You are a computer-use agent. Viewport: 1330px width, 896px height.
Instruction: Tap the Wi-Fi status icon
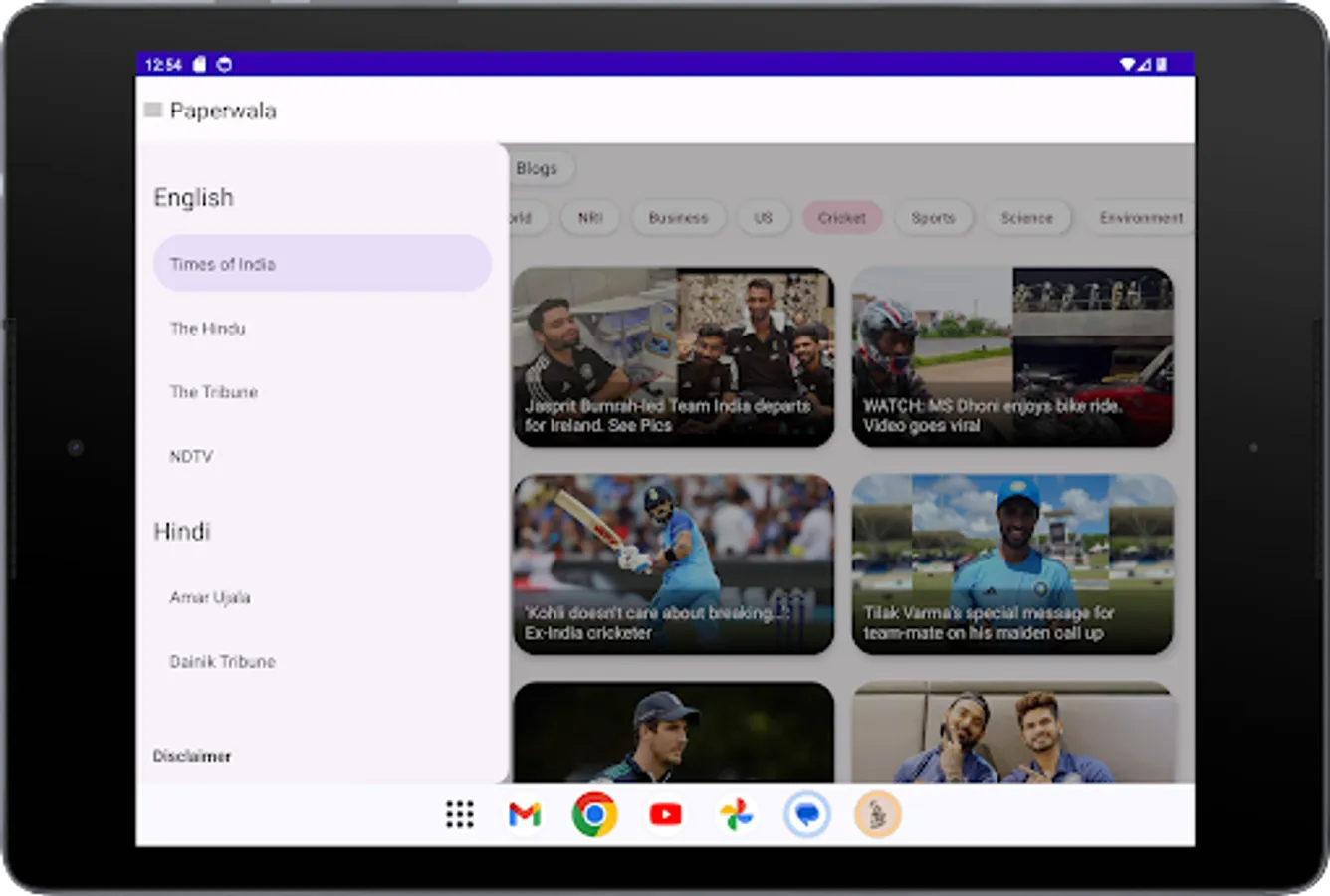[x=1127, y=64]
